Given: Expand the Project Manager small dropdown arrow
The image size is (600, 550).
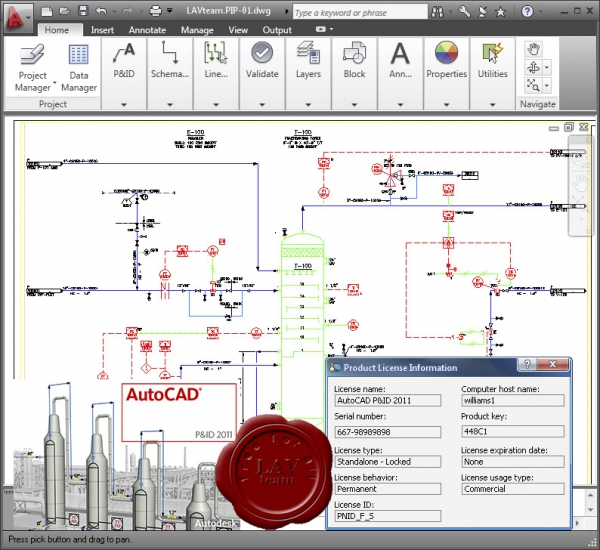Looking at the screenshot, I should click(x=55, y=83).
